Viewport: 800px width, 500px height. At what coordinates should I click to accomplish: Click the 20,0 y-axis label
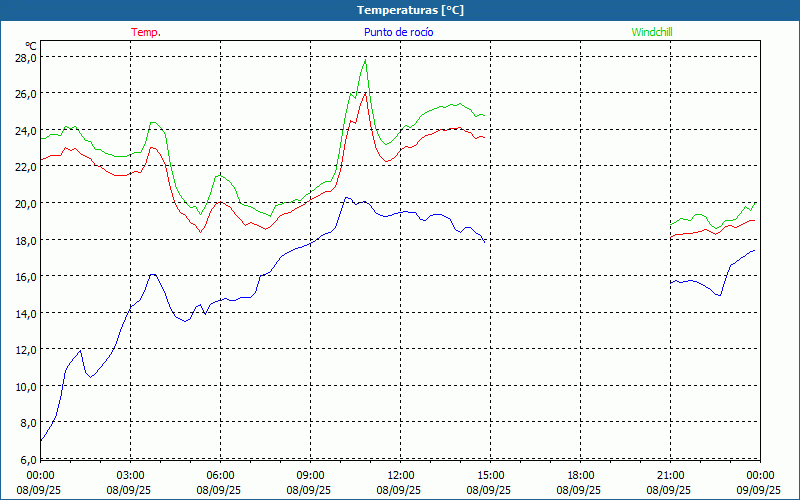coord(25,204)
